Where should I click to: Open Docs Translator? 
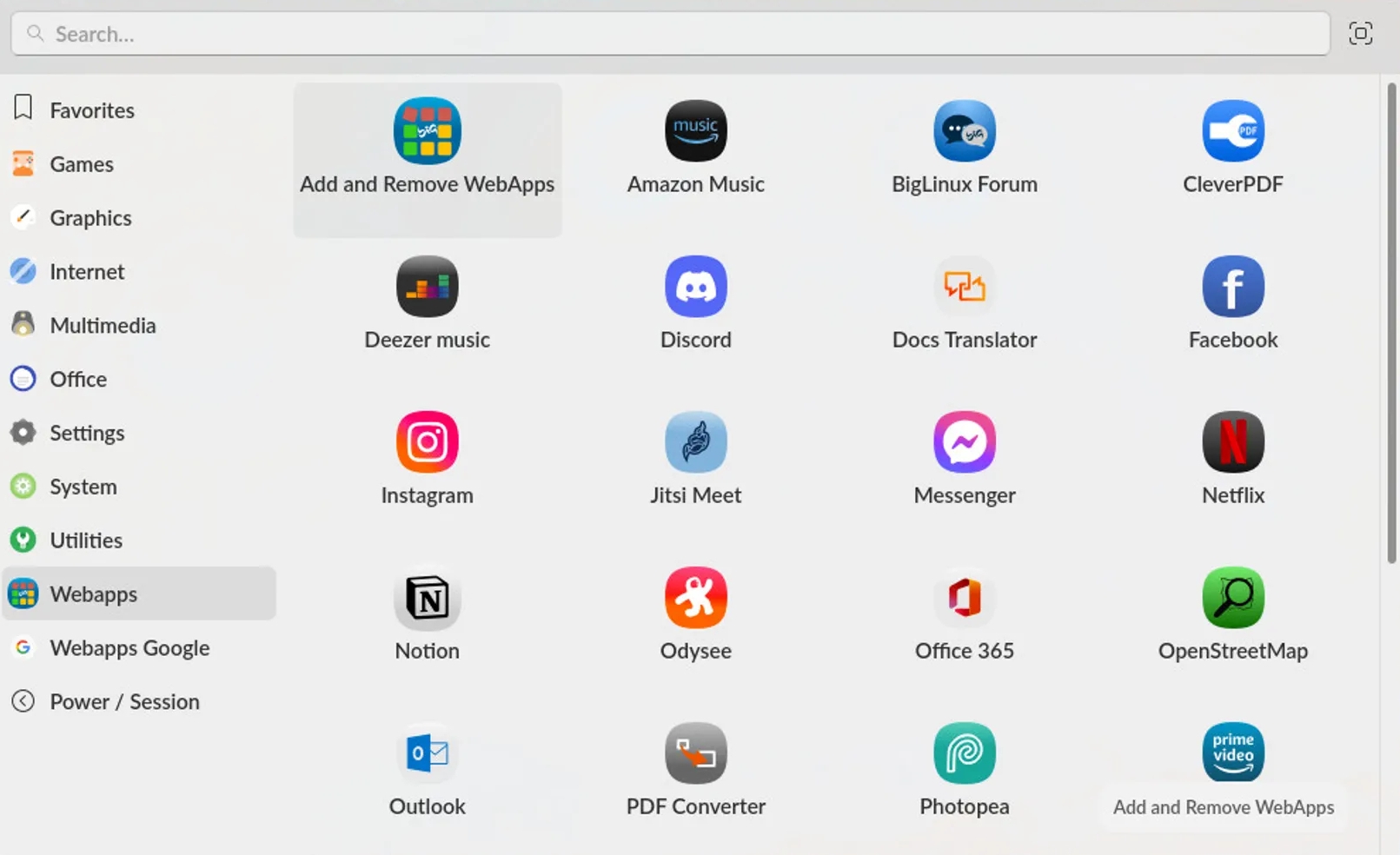pyautogui.click(x=964, y=303)
